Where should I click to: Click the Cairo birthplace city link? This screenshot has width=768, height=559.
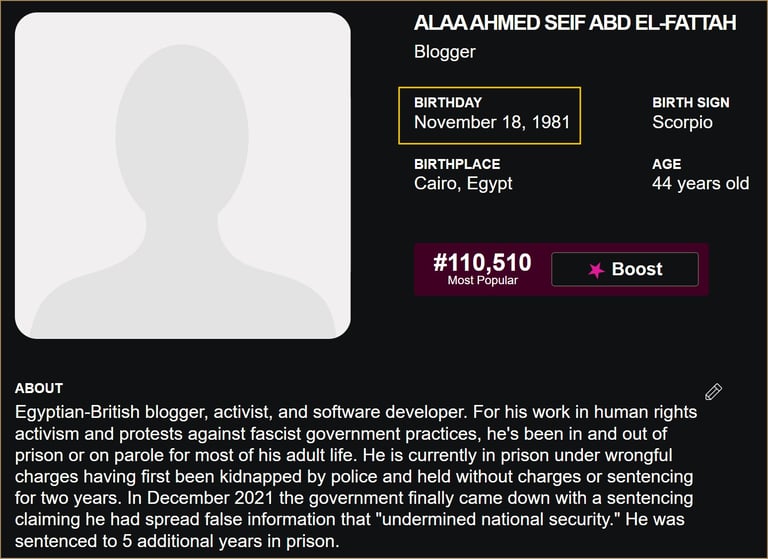click(436, 184)
